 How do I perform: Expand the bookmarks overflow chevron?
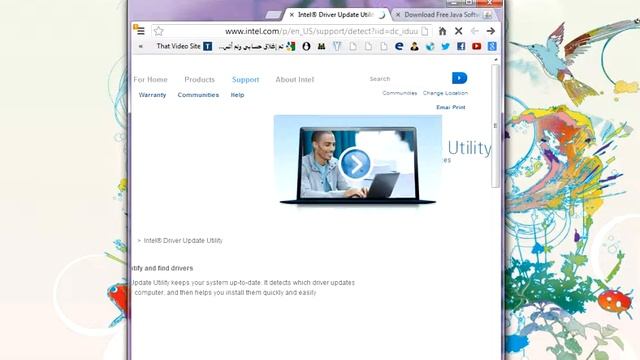pos(140,47)
